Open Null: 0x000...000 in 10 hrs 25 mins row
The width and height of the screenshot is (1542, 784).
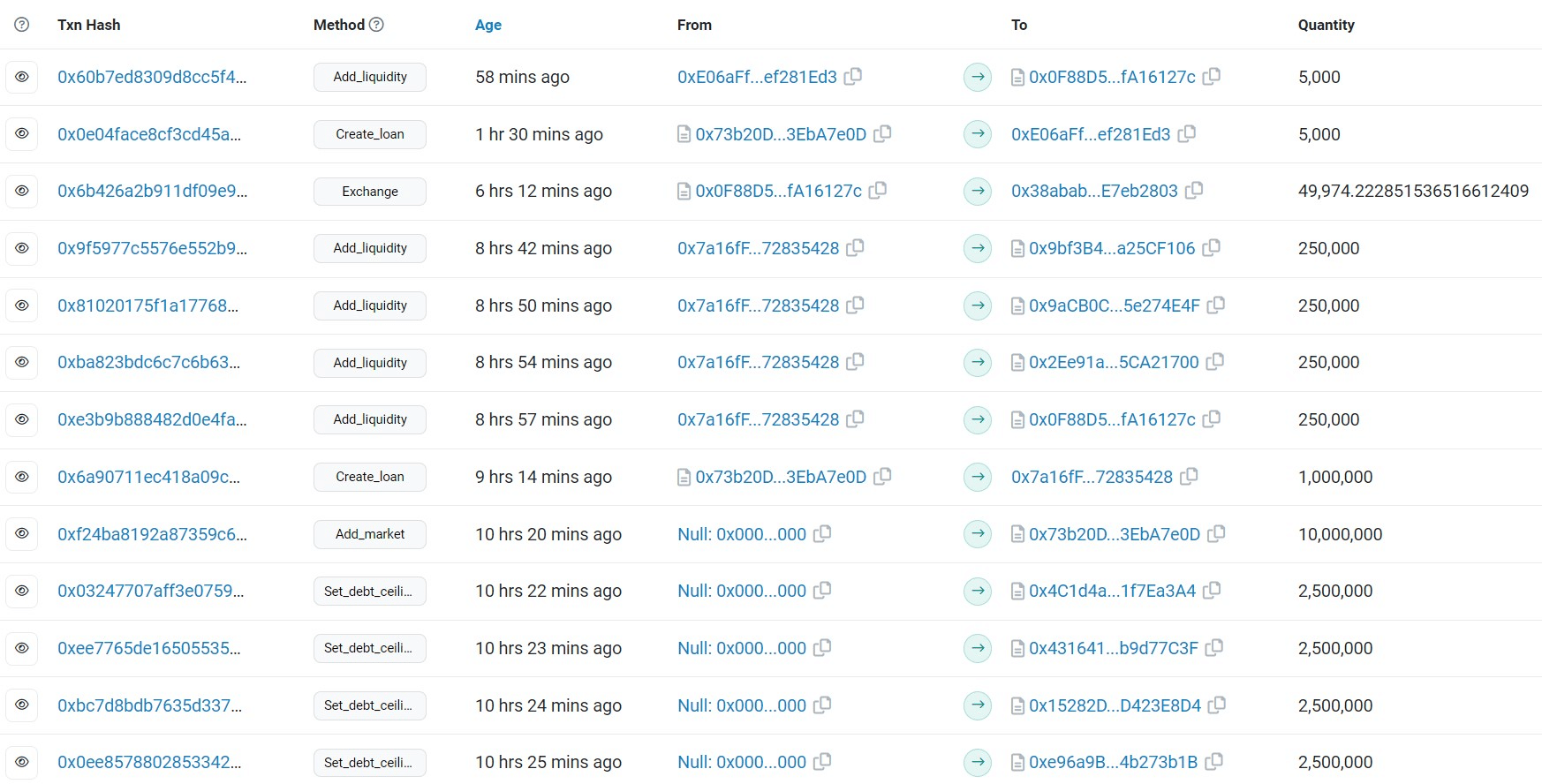(x=742, y=762)
